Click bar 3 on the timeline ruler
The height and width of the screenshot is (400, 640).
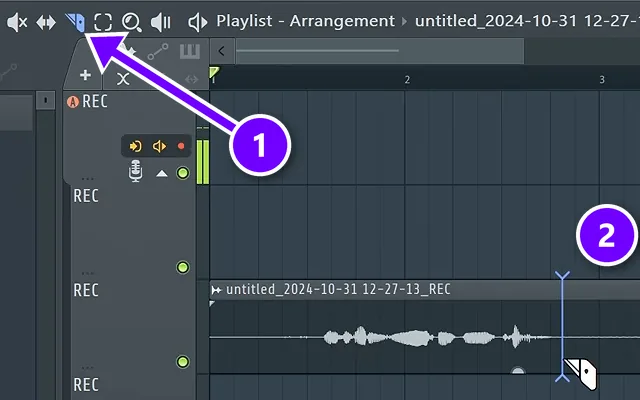pos(602,80)
